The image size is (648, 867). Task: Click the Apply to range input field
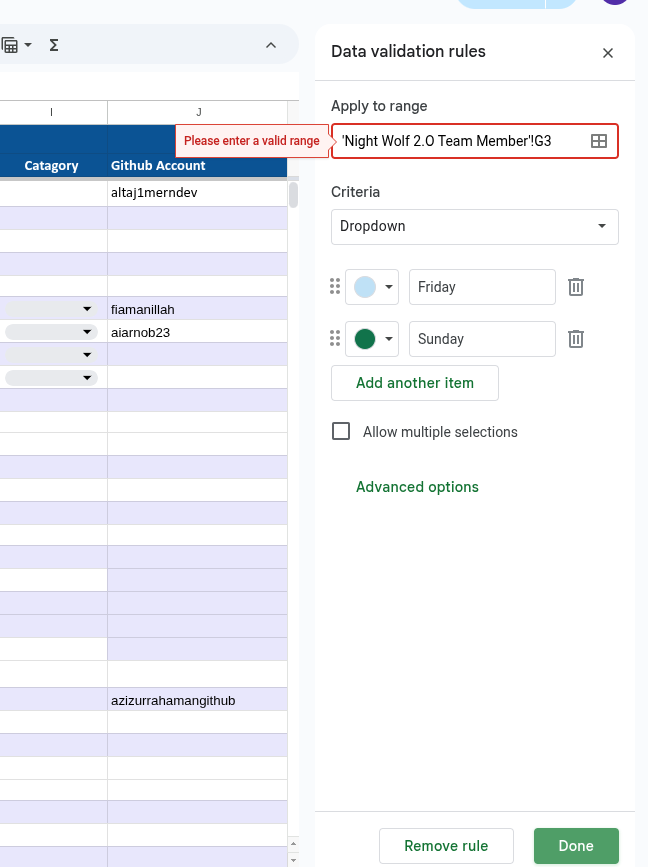(x=460, y=141)
